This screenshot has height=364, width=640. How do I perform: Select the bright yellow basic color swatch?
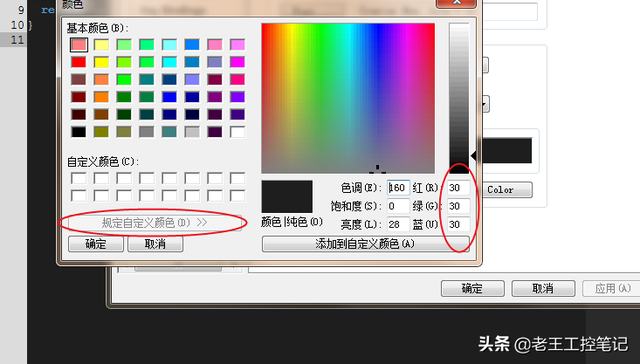point(101,62)
